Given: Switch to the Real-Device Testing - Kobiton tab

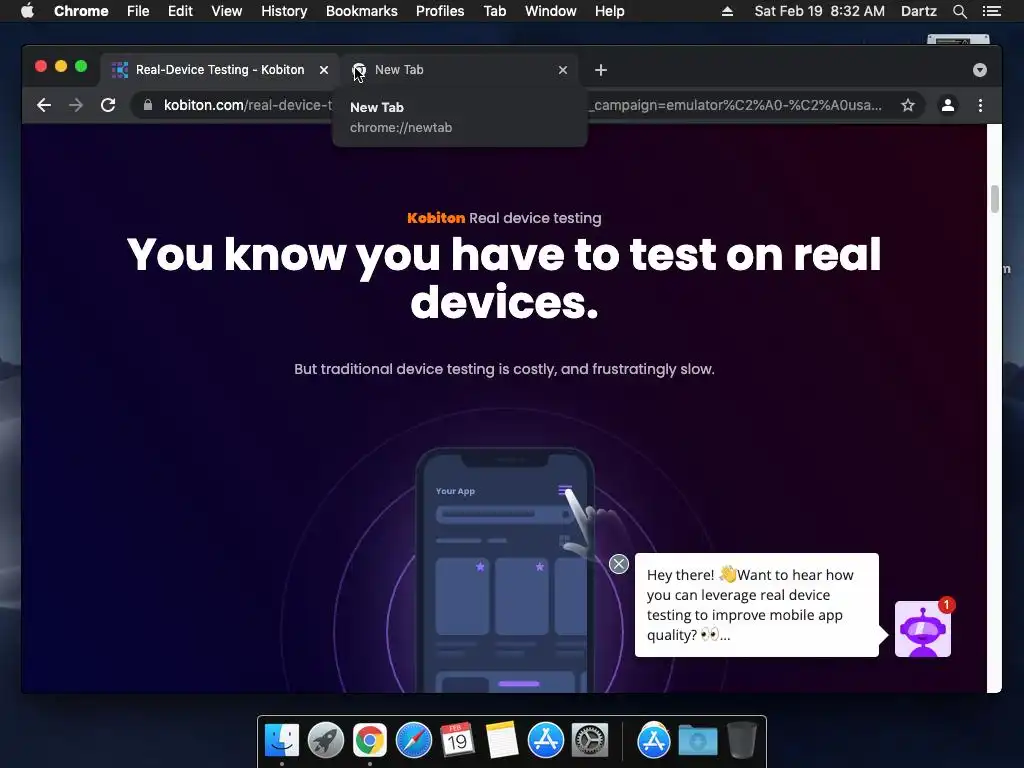Looking at the screenshot, I should point(219,70).
